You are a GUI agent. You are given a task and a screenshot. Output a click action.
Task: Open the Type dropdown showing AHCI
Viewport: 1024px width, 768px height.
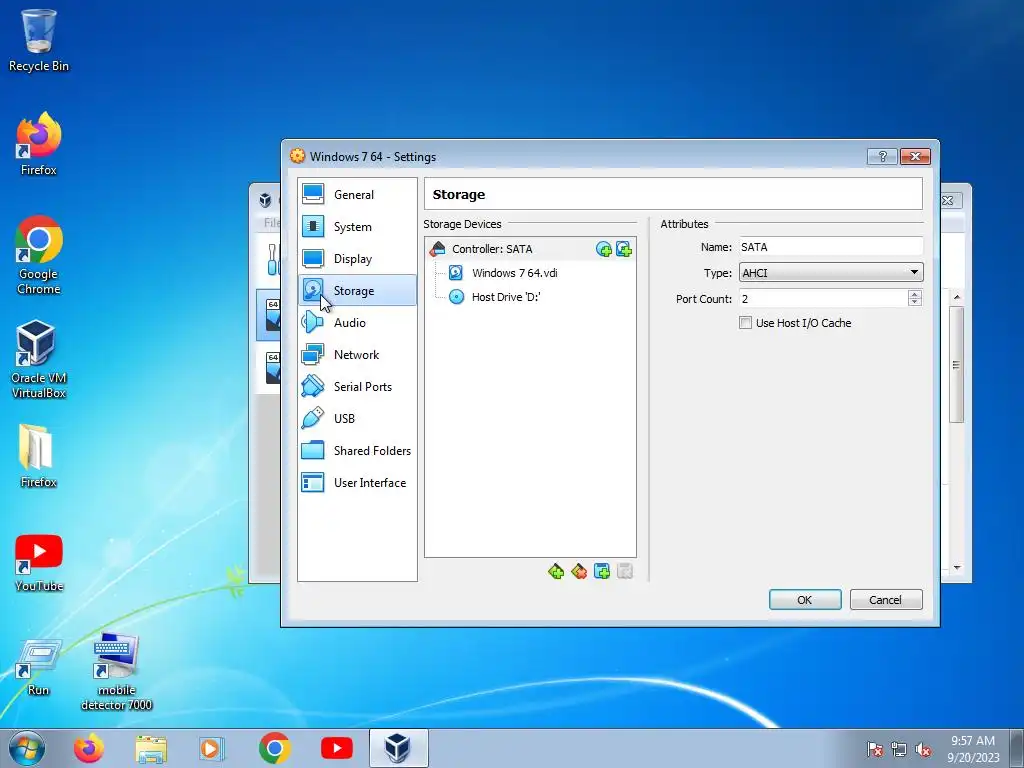pyautogui.click(x=831, y=272)
